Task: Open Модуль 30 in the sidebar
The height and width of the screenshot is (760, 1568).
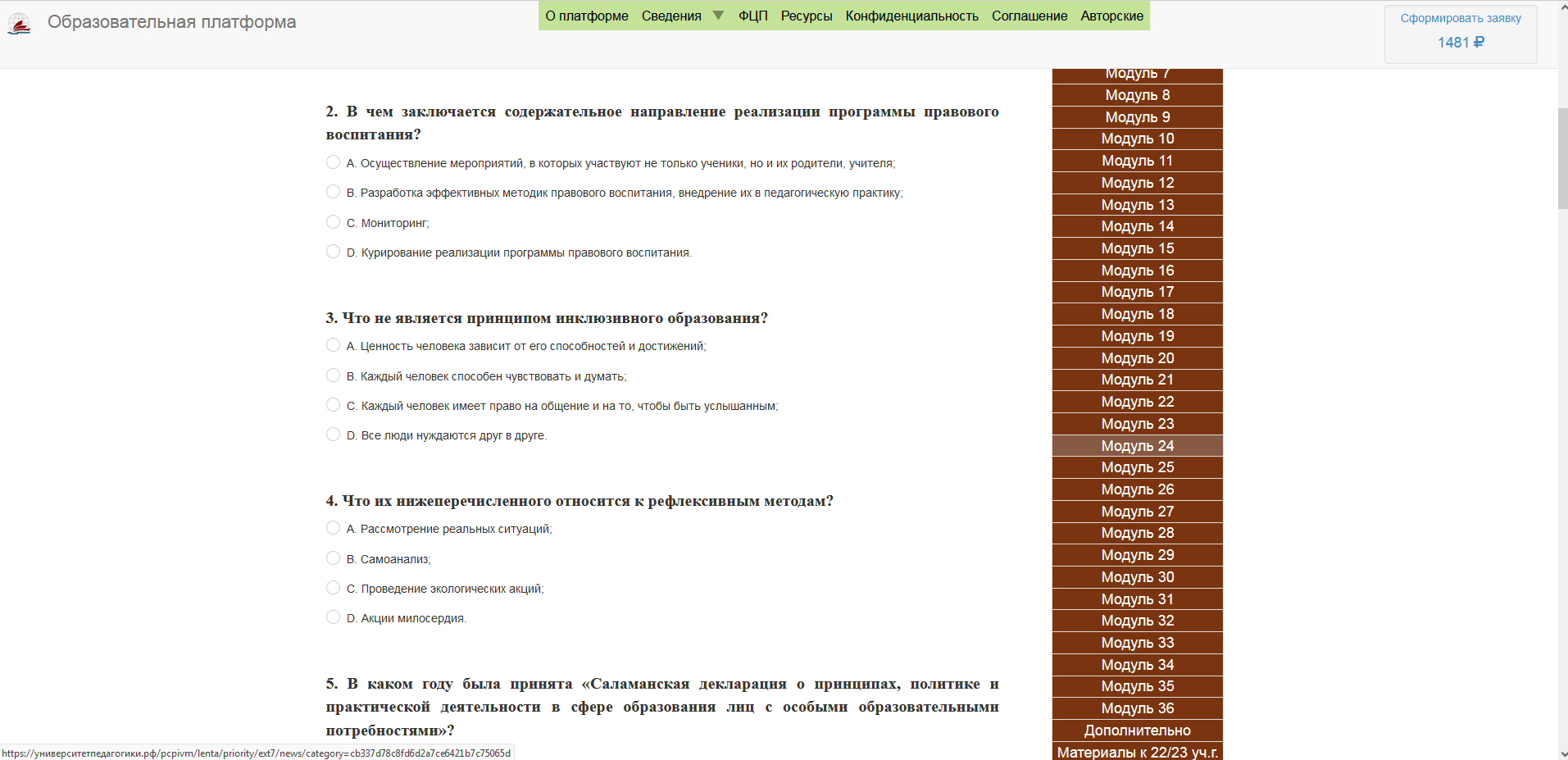Action: click(1137, 577)
